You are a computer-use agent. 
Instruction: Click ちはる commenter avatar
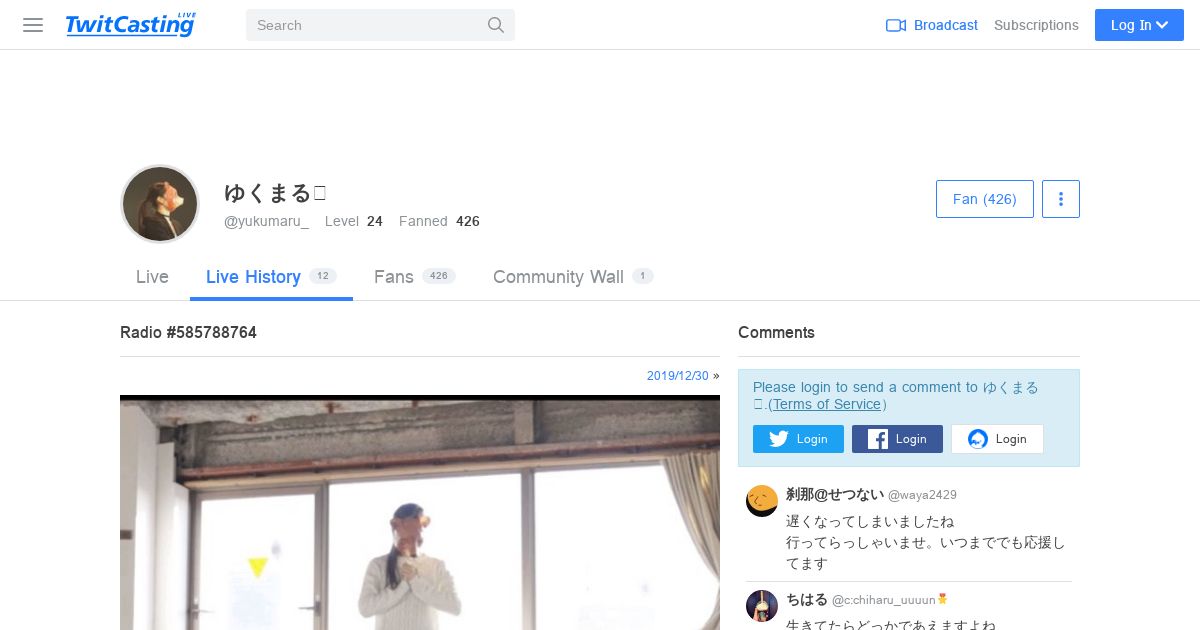762,605
